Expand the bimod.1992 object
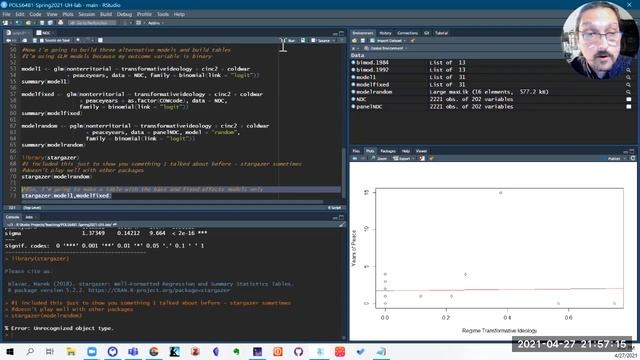The width and height of the screenshot is (640, 360). 353,70
